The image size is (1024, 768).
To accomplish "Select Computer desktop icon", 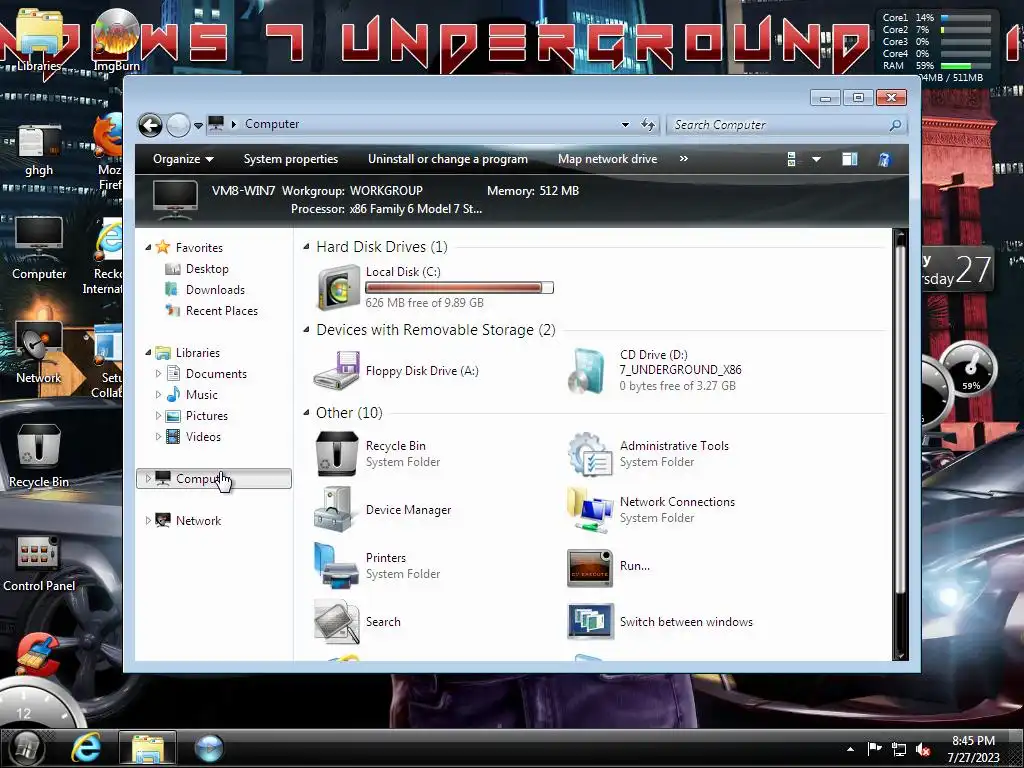I will click(39, 248).
